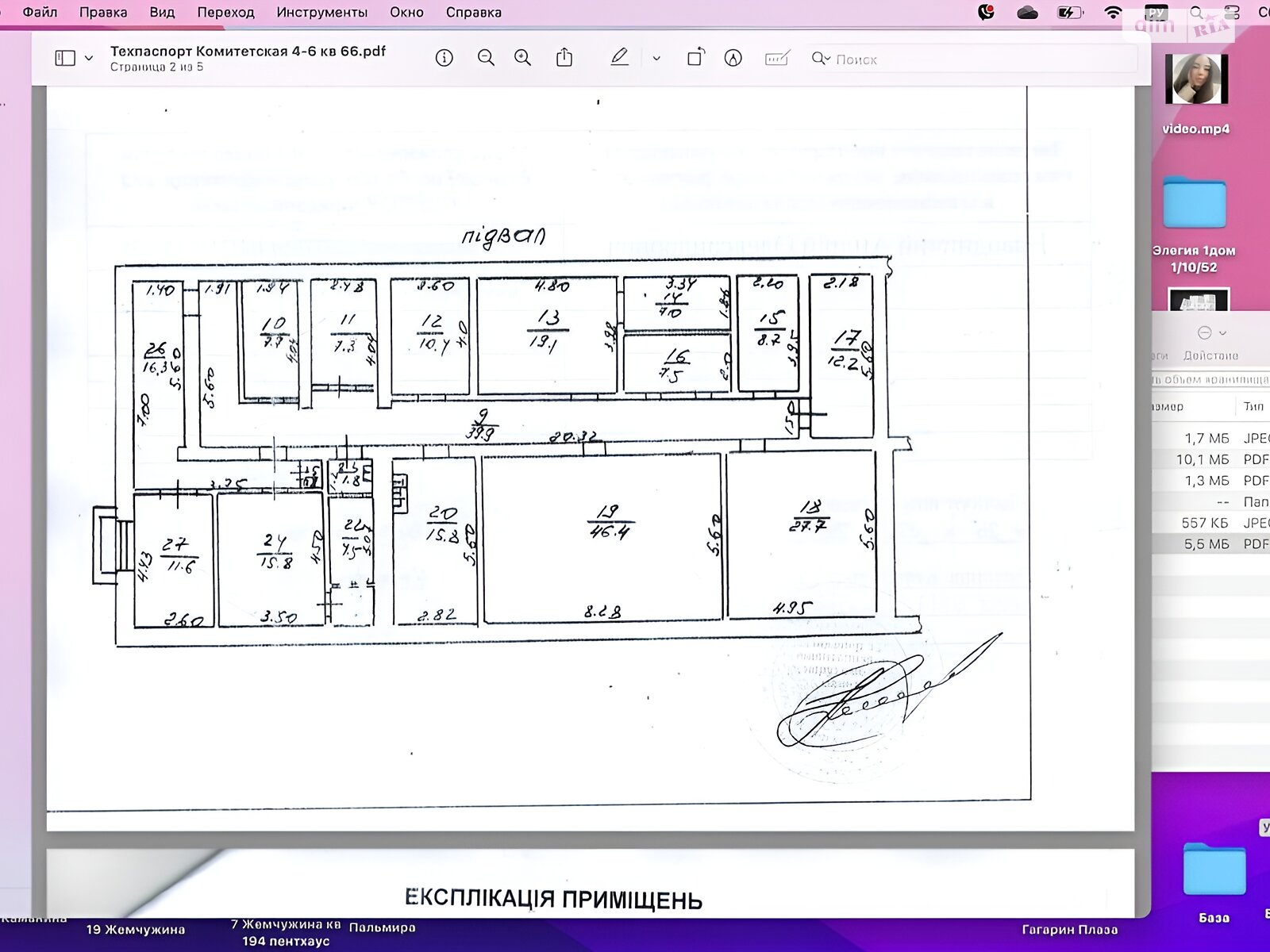This screenshot has height=952, width=1270.
Task: Open the Справка menu
Action: point(473,13)
